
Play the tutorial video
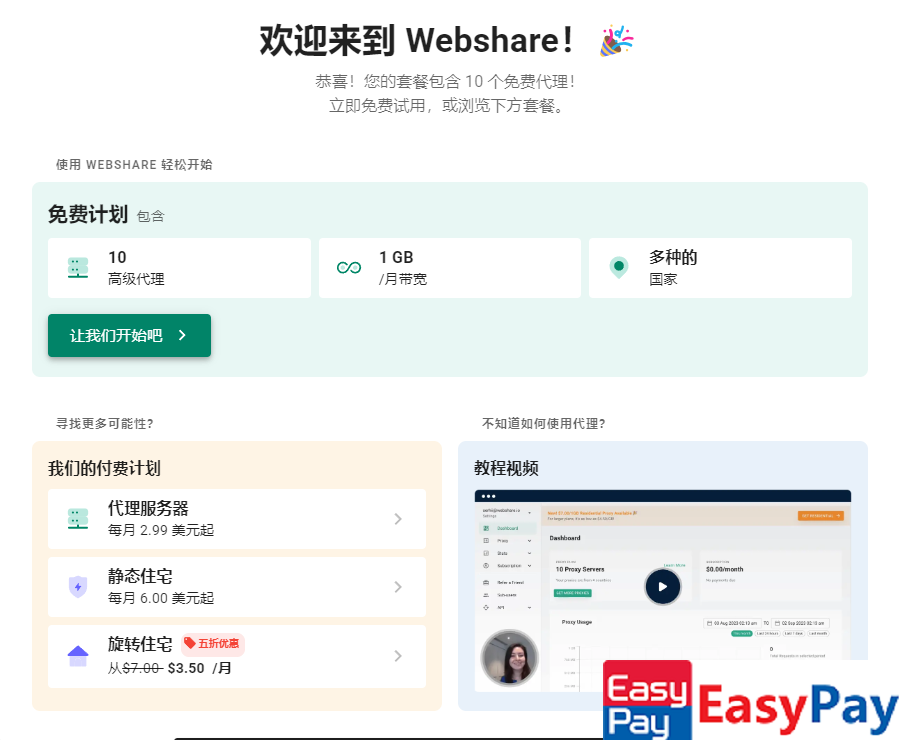tap(663, 586)
